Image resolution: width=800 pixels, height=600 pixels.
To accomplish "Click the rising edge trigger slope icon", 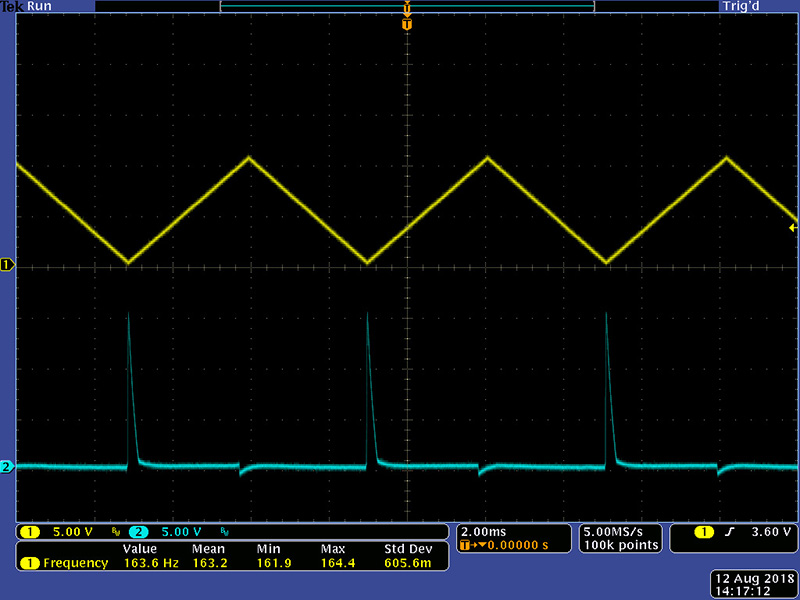I will (733, 531).
